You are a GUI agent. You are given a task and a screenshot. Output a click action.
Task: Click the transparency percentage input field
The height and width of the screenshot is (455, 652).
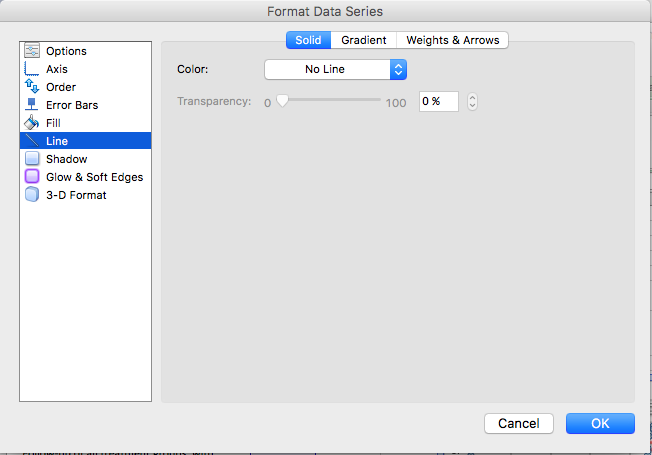(438, 101)
